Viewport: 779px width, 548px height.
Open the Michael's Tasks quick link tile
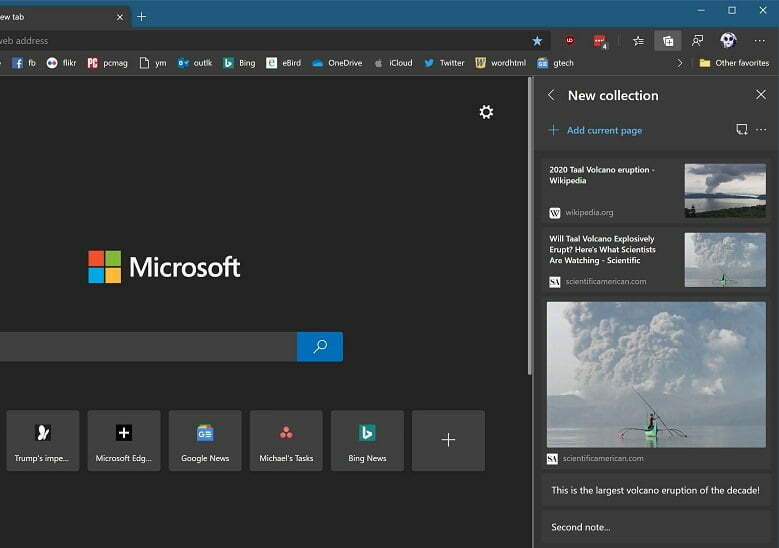click(x=286, y=440)
